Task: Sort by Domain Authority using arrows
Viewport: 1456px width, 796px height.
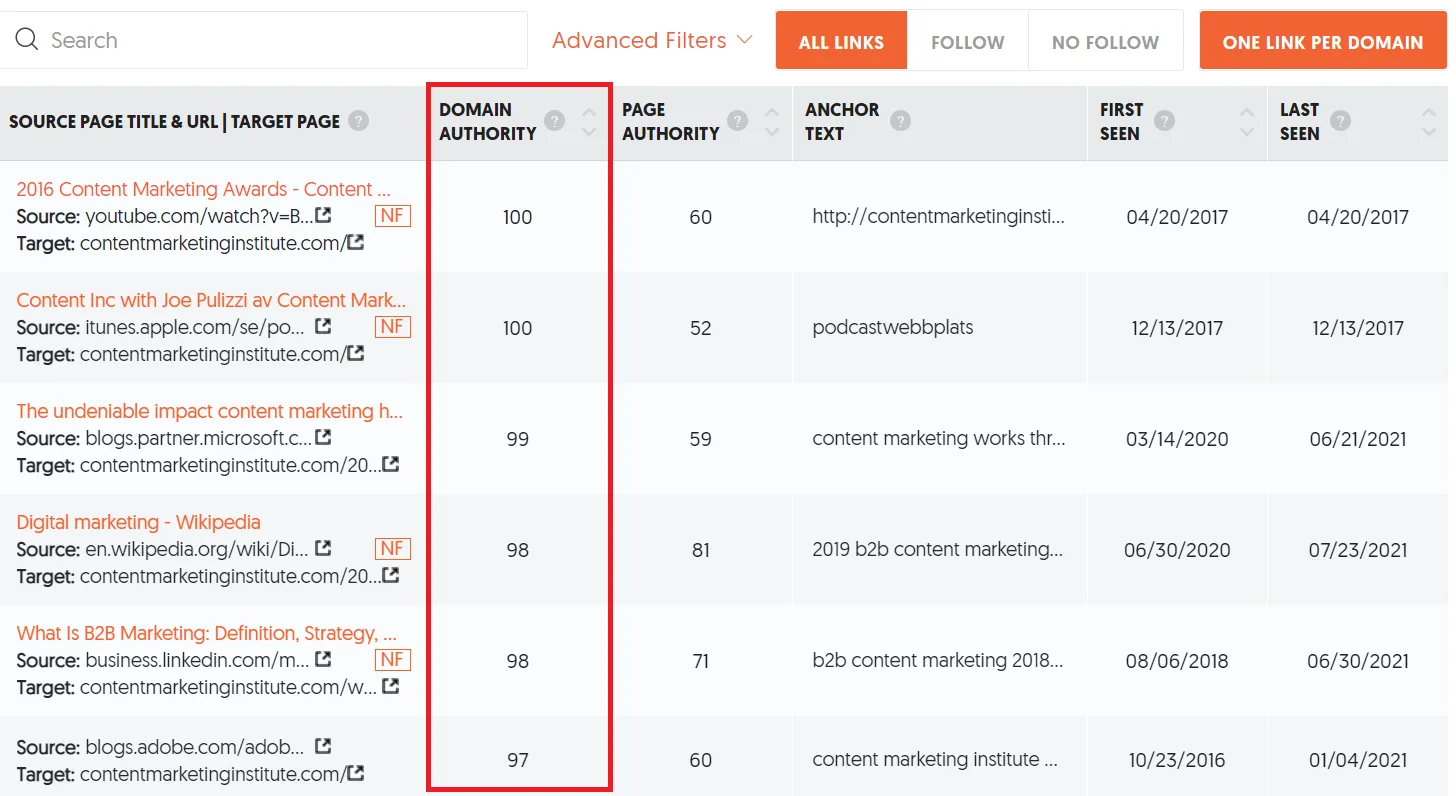Action: point(589,121)
